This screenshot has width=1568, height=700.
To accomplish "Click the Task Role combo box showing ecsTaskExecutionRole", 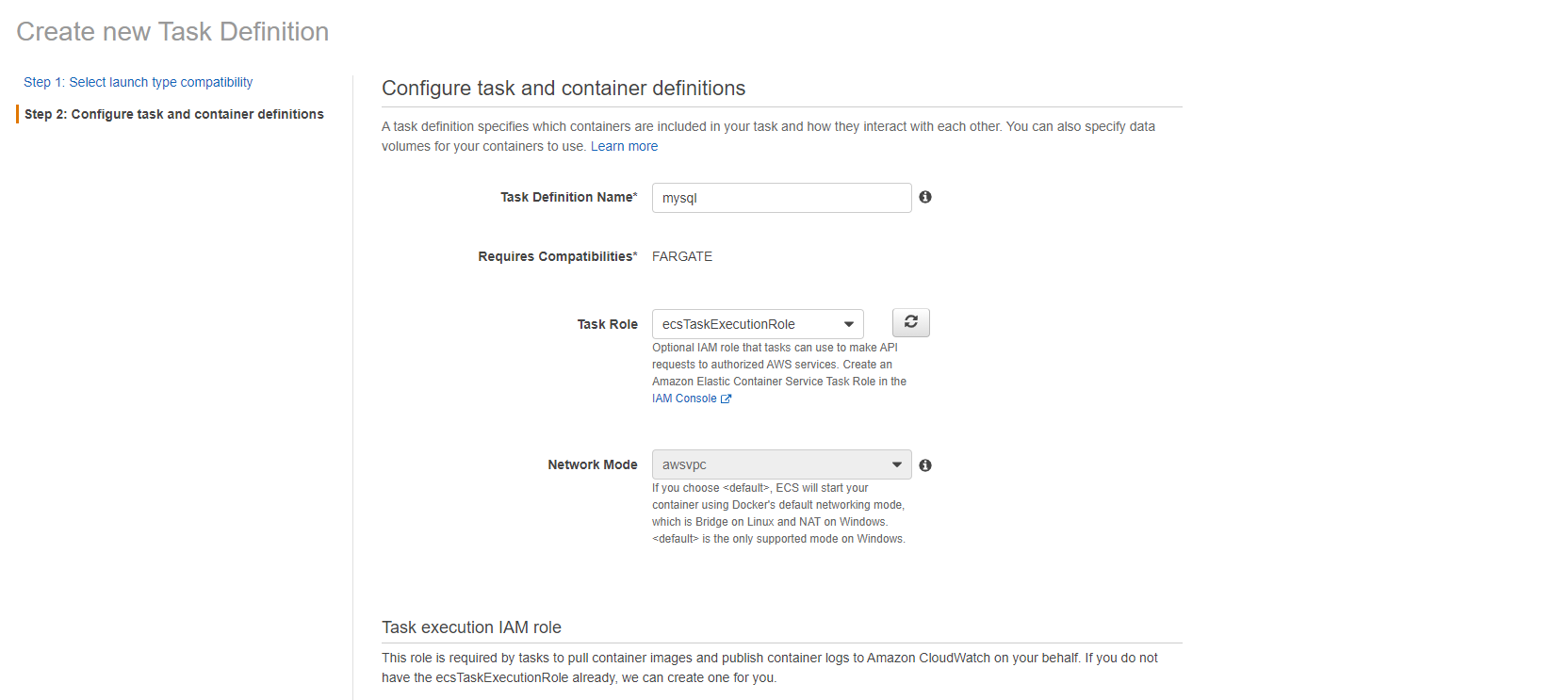I will coord(757,323).
